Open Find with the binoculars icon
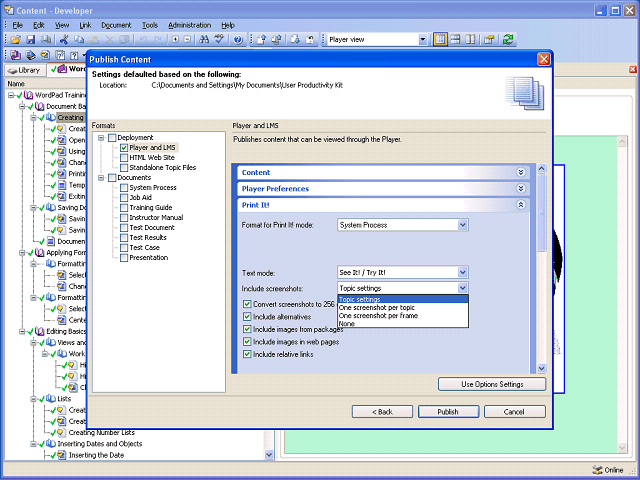Image resolution: width=640 pixels, height=480 pixels. 204,40
